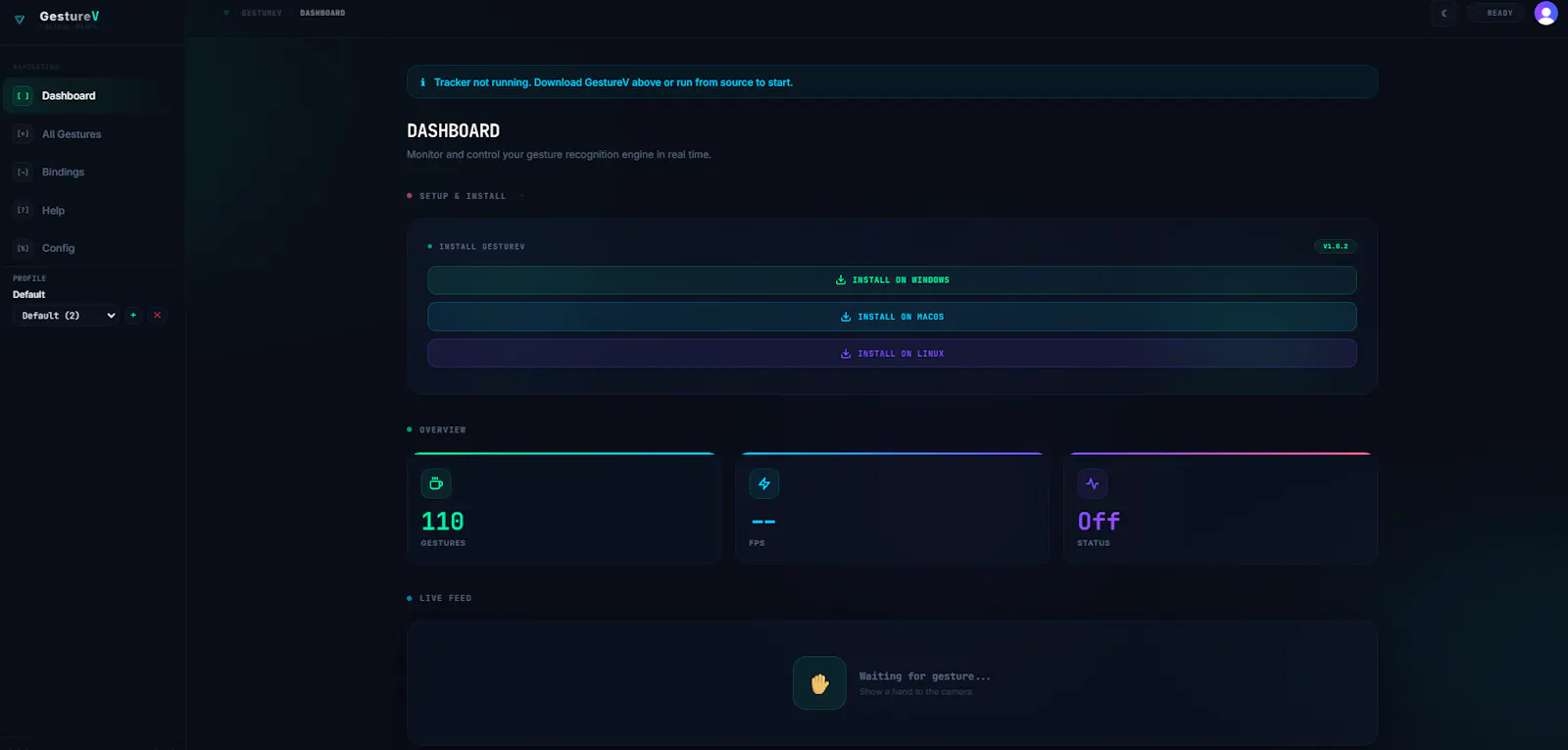Image resolution: width=1568 pixels, height=750 pixels.
Task: Open the Config settings page
Action: [x=92, y=248]
